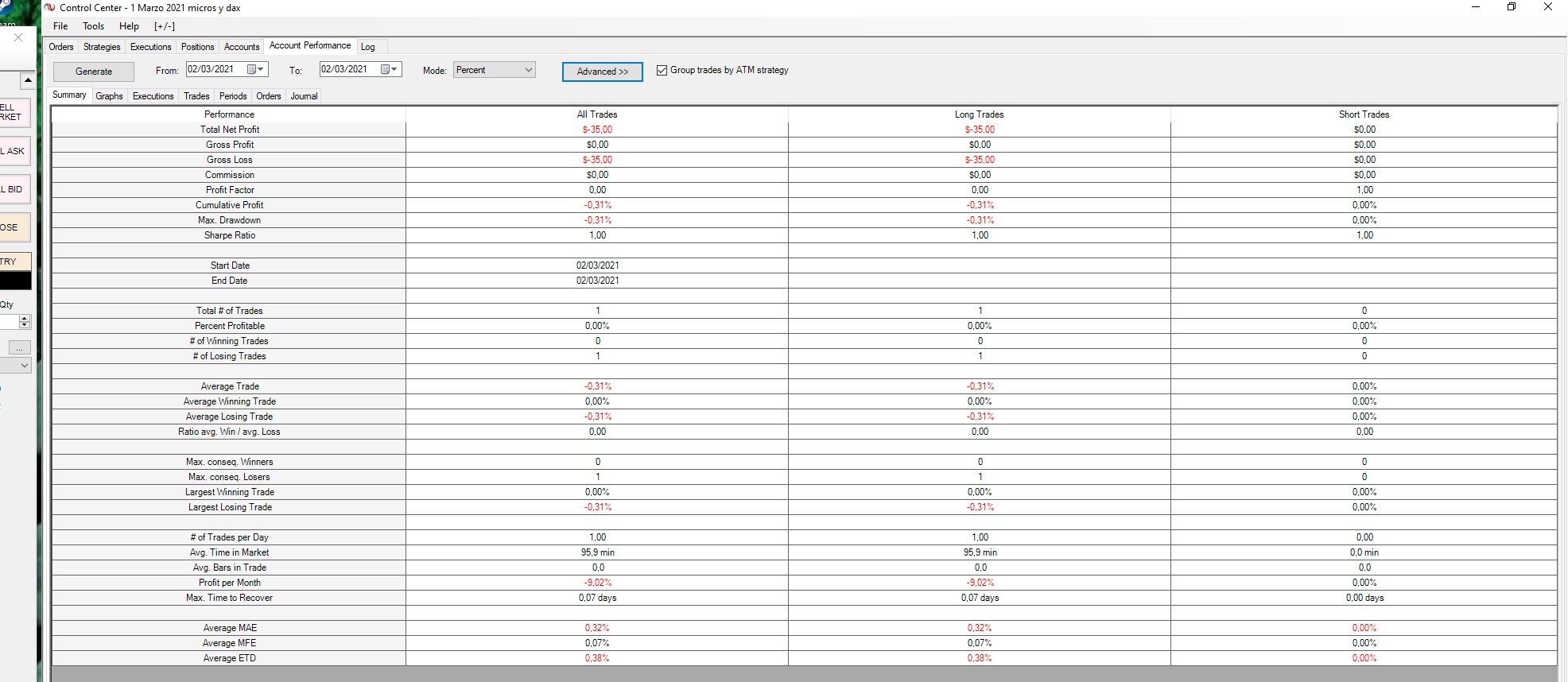The width and height of the screenshot is (1568, 682).
Task: Select the Average MAE row label
Action: 230,628
